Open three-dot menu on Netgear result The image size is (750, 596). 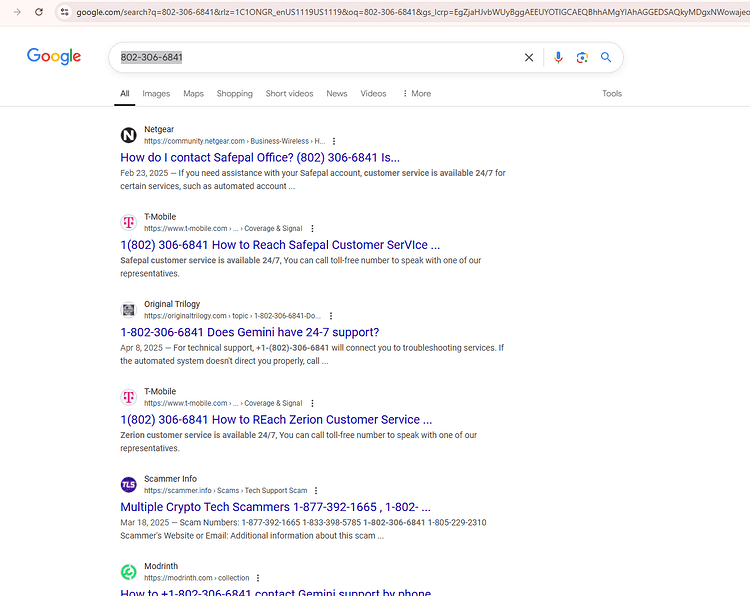coord(334,141)
